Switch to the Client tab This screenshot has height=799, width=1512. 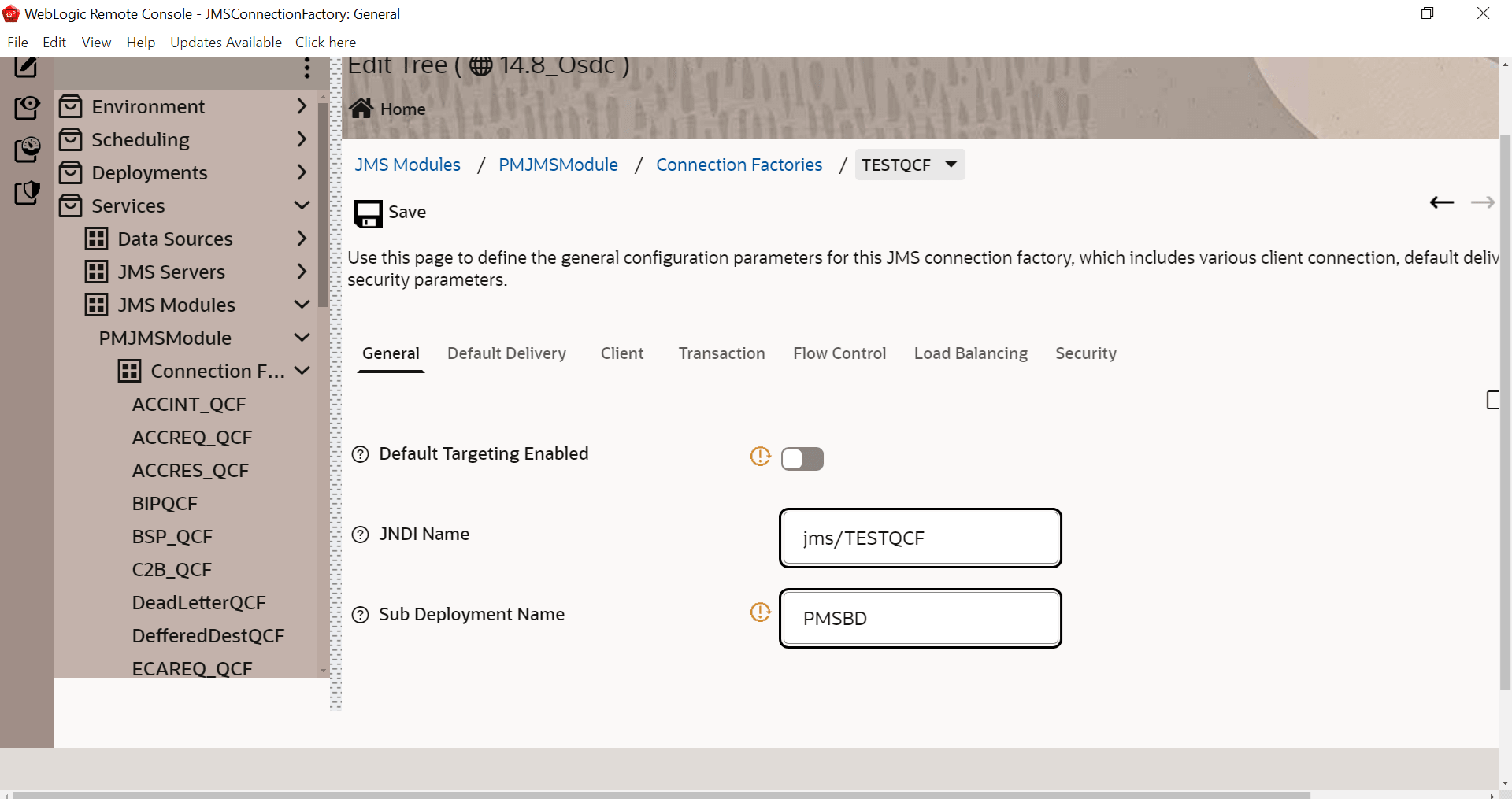tap(622, 353)
